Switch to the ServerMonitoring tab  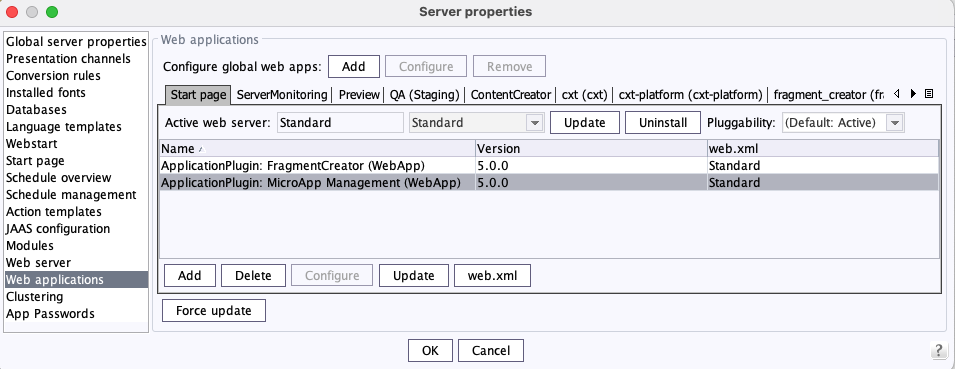click(x=282, y=95)
